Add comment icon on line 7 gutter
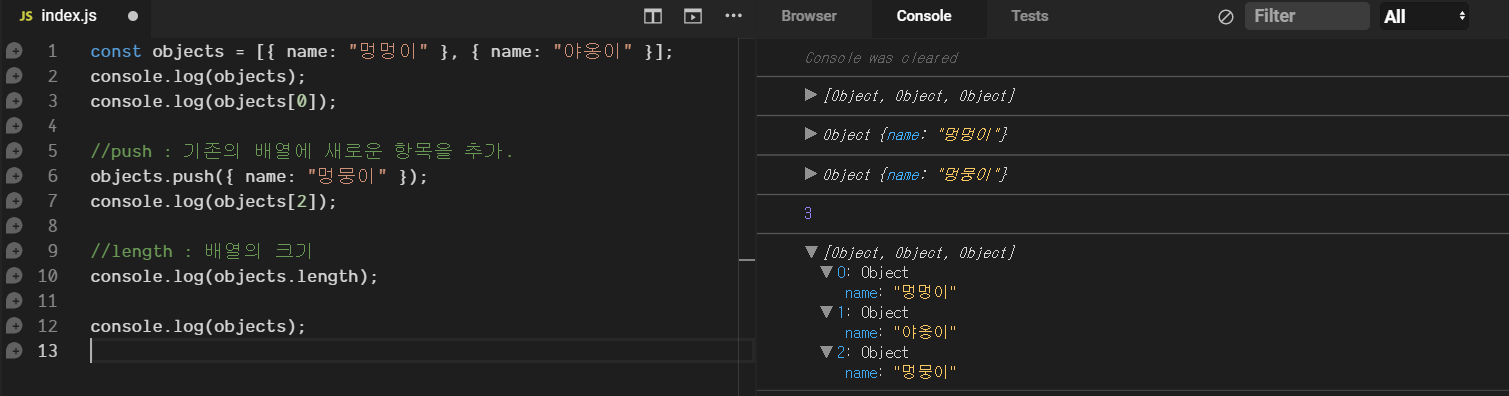 pyautogui.click(x=14, y=201)
